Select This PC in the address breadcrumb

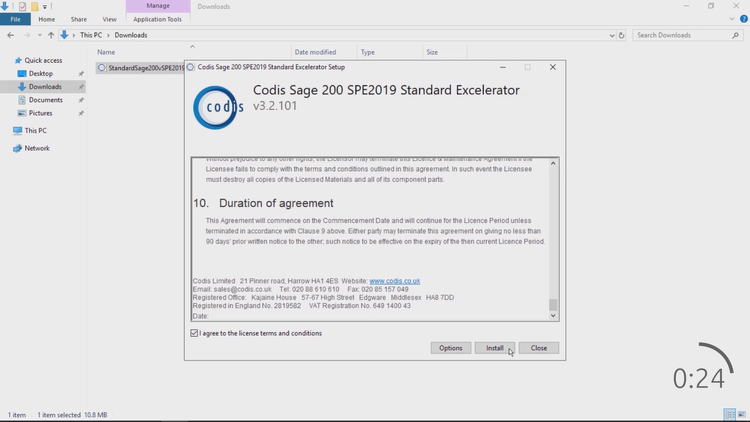pos(91,35)
